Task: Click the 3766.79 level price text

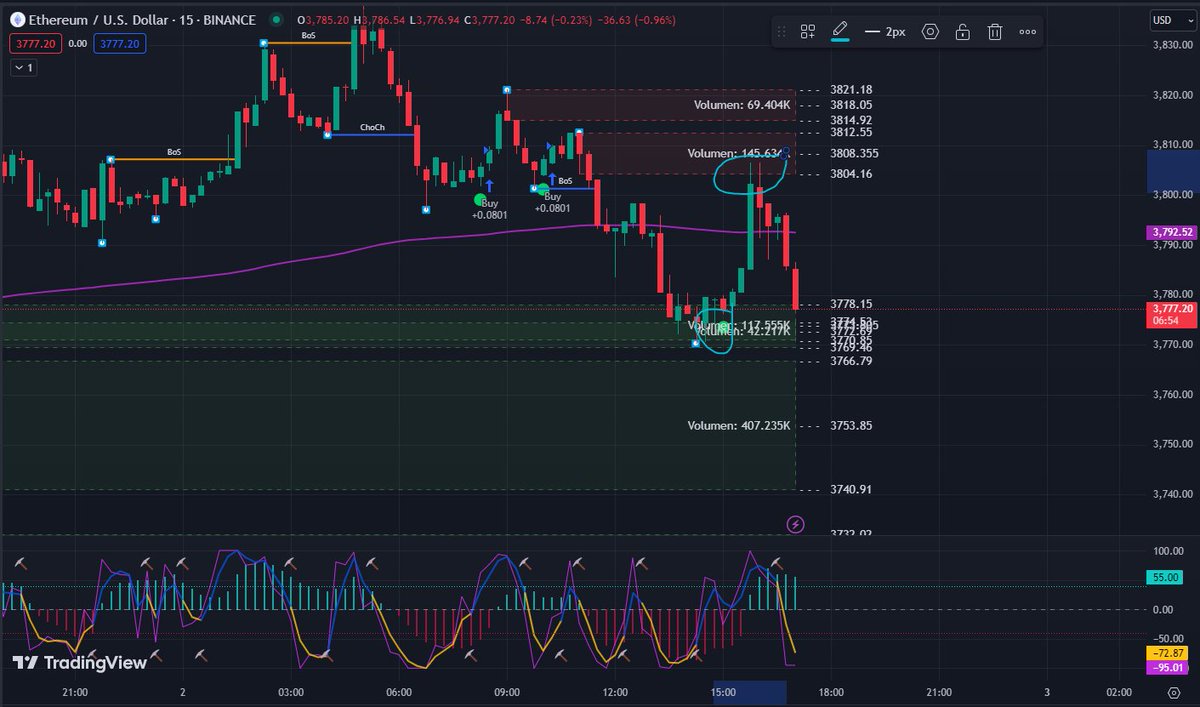Action: pyautogui.click(x=851, y=361)
